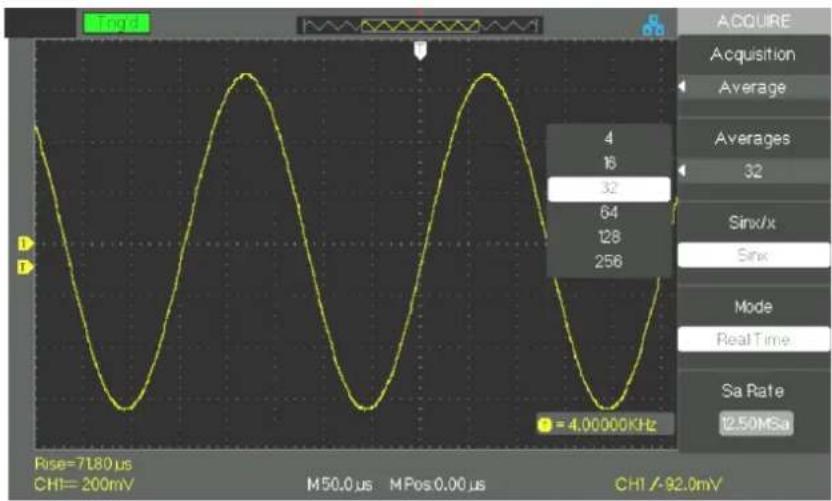
Task: Choose 64 in the averages list
Action: [x=609, y=212]
